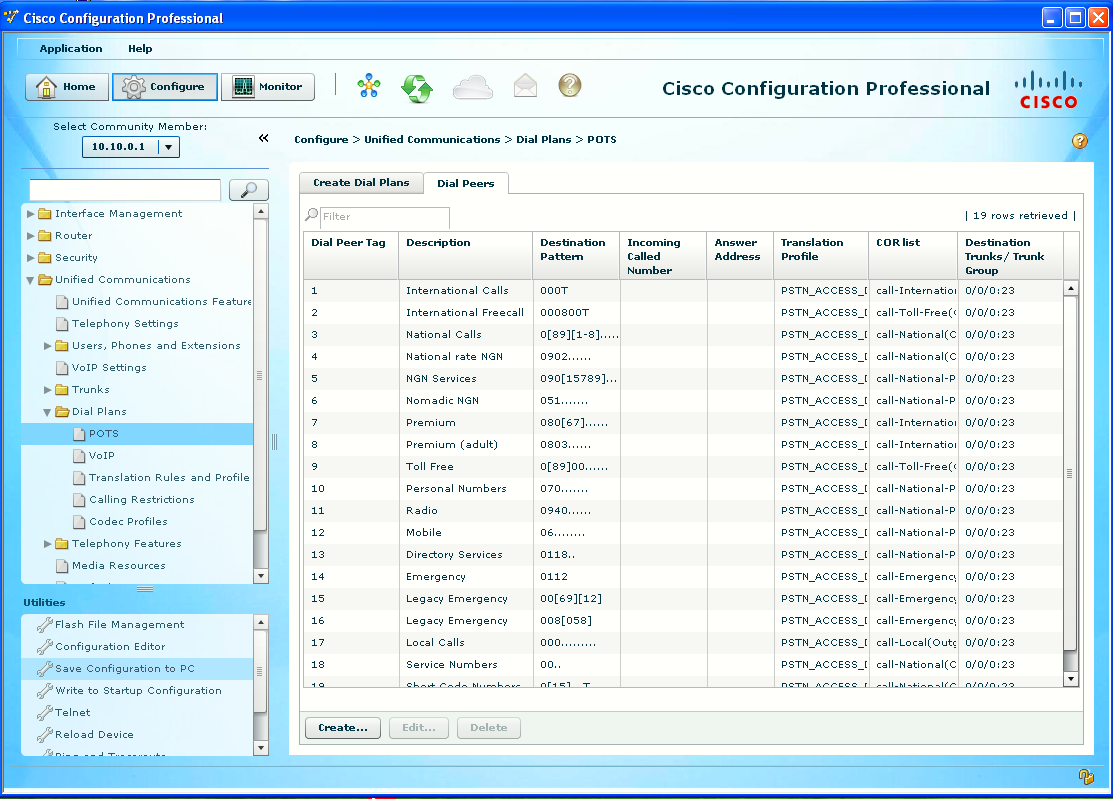
Task: Click Unified Communications in breadcrumb
Action: (432, 140)
